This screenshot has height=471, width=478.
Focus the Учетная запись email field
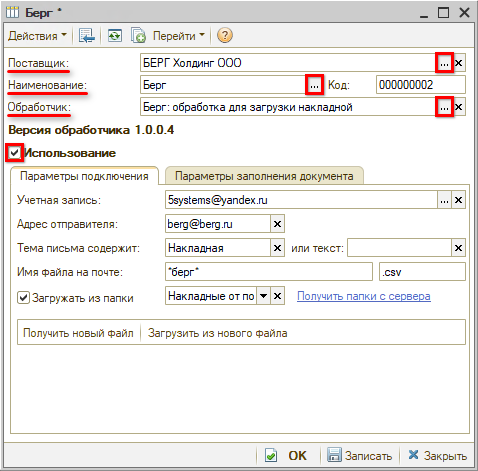[301, 200]
